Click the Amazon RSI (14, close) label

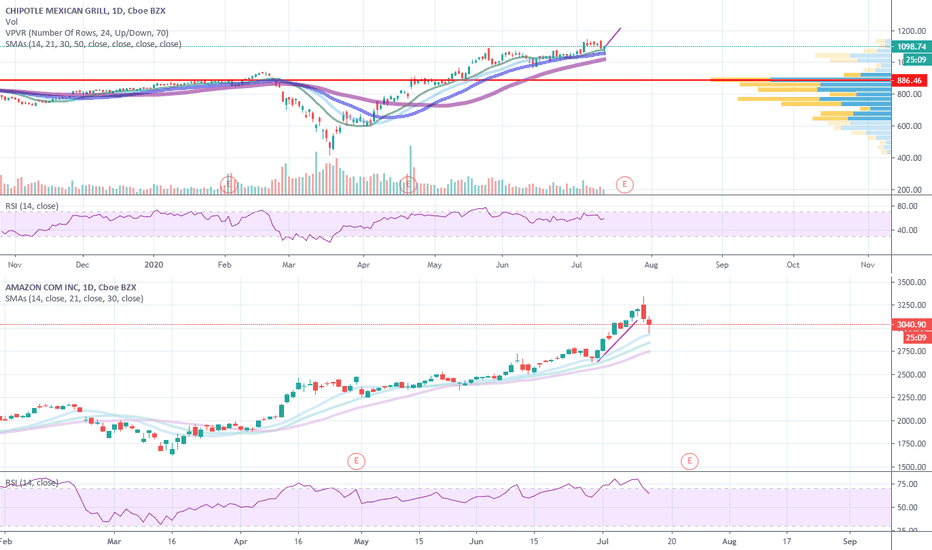click(32, 483)
